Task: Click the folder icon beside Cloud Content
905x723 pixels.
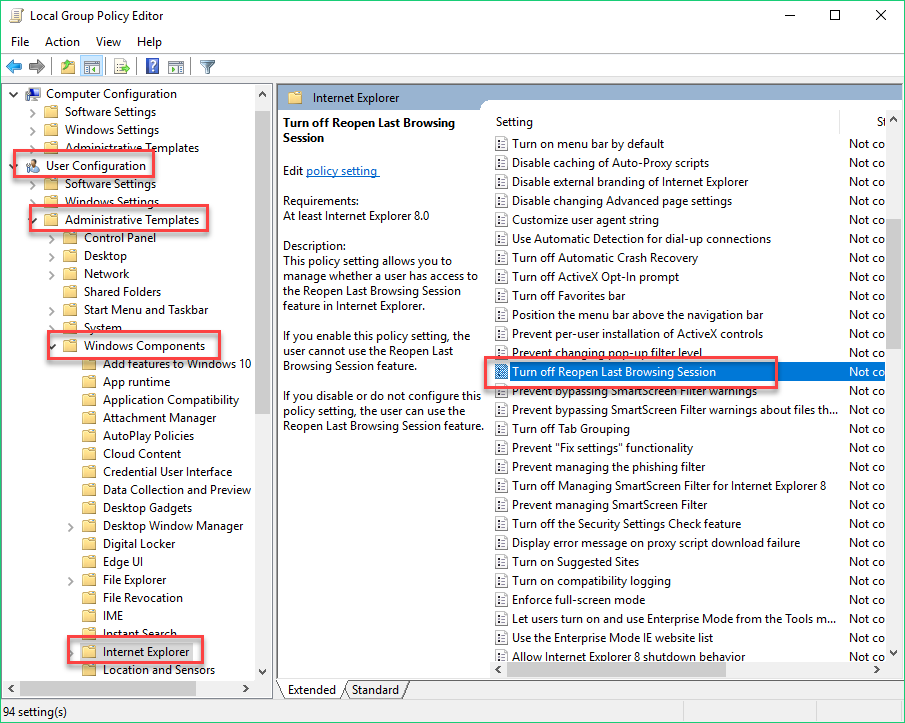Action: (x=89, y=454)
